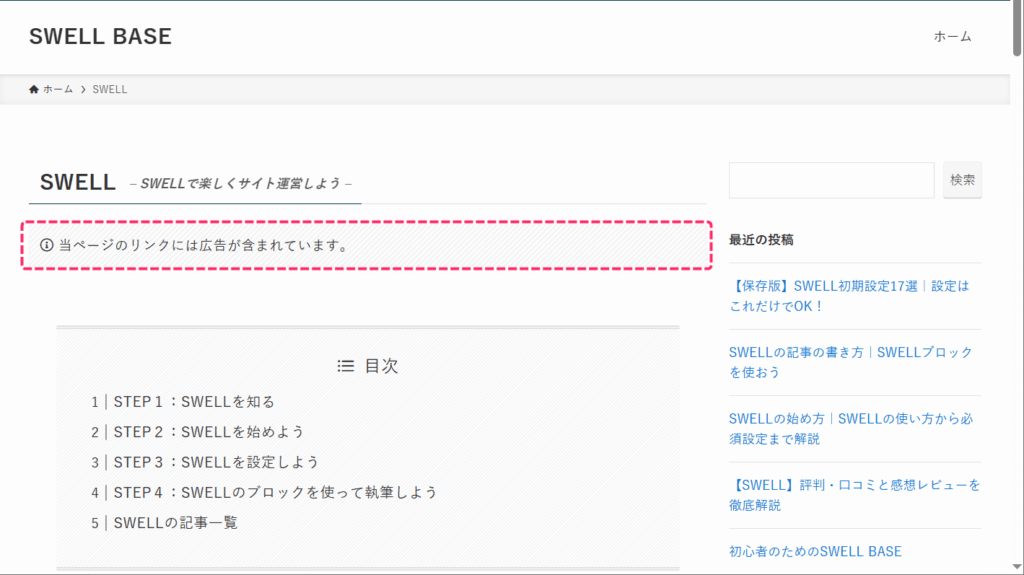Open the ホーム navigation menu item
Image resolution: width=1024 pixels, height=575 pixels.
pos(952,37)
